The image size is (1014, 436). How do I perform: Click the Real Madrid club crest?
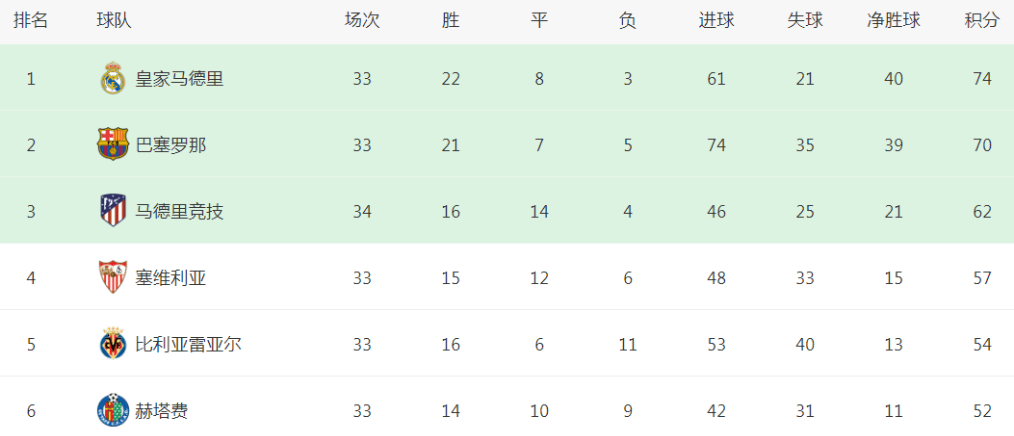point(113,79)
